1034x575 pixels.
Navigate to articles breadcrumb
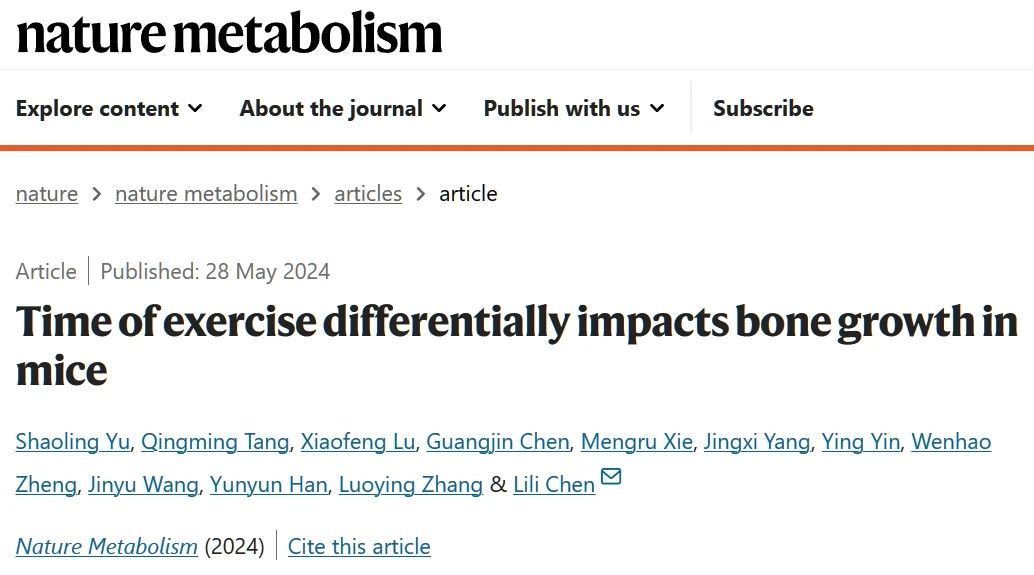point(368,194)
